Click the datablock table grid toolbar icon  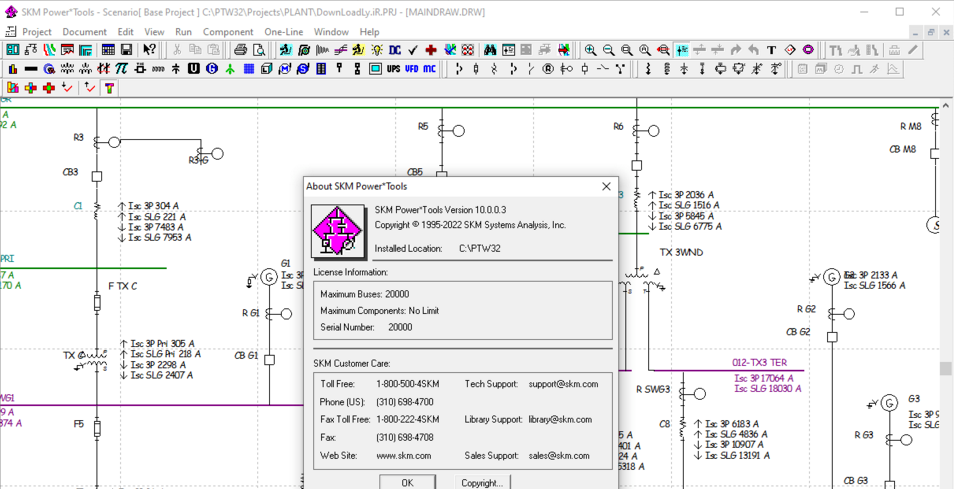point(108,50)
